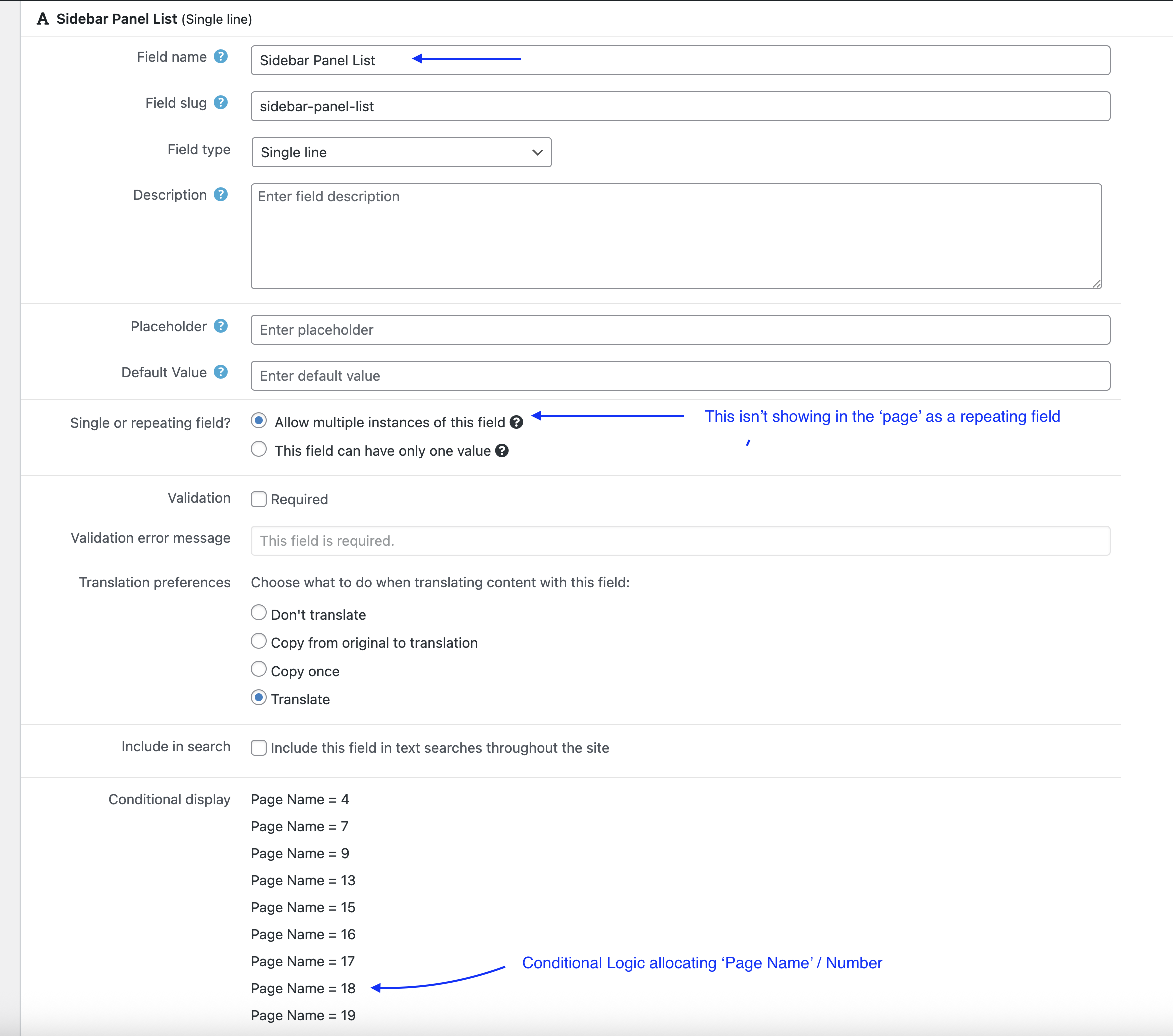Tick the Required validation checkbox
Screen dimensions: 1173x1036
pyautogui.click(x=259, y=499)
